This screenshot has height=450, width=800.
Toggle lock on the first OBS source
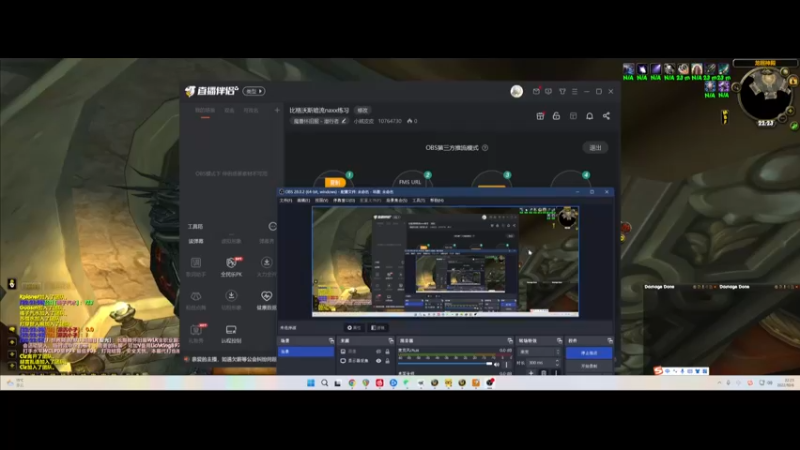(x=387, y=352)
